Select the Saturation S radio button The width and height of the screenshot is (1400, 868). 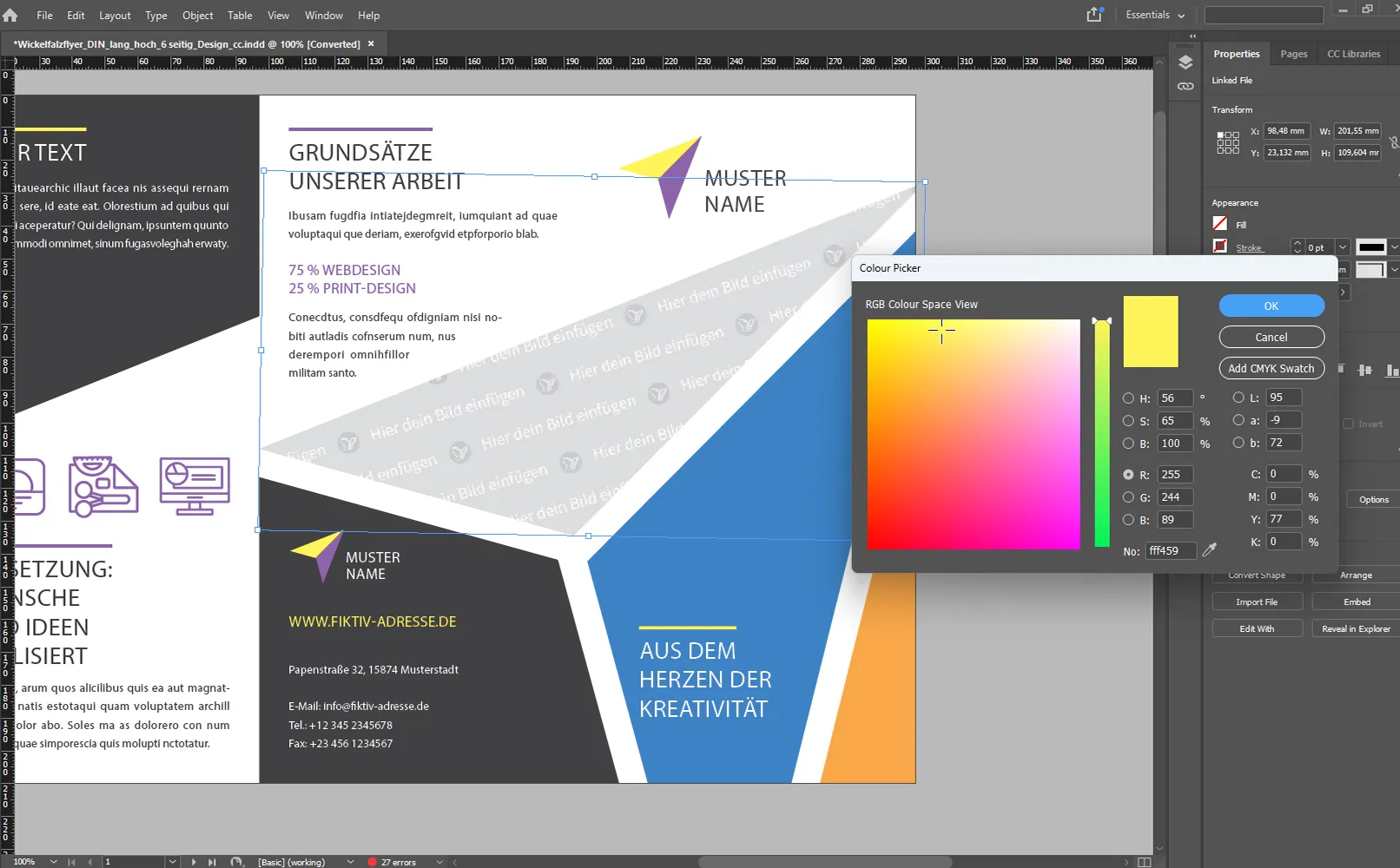1128,421
